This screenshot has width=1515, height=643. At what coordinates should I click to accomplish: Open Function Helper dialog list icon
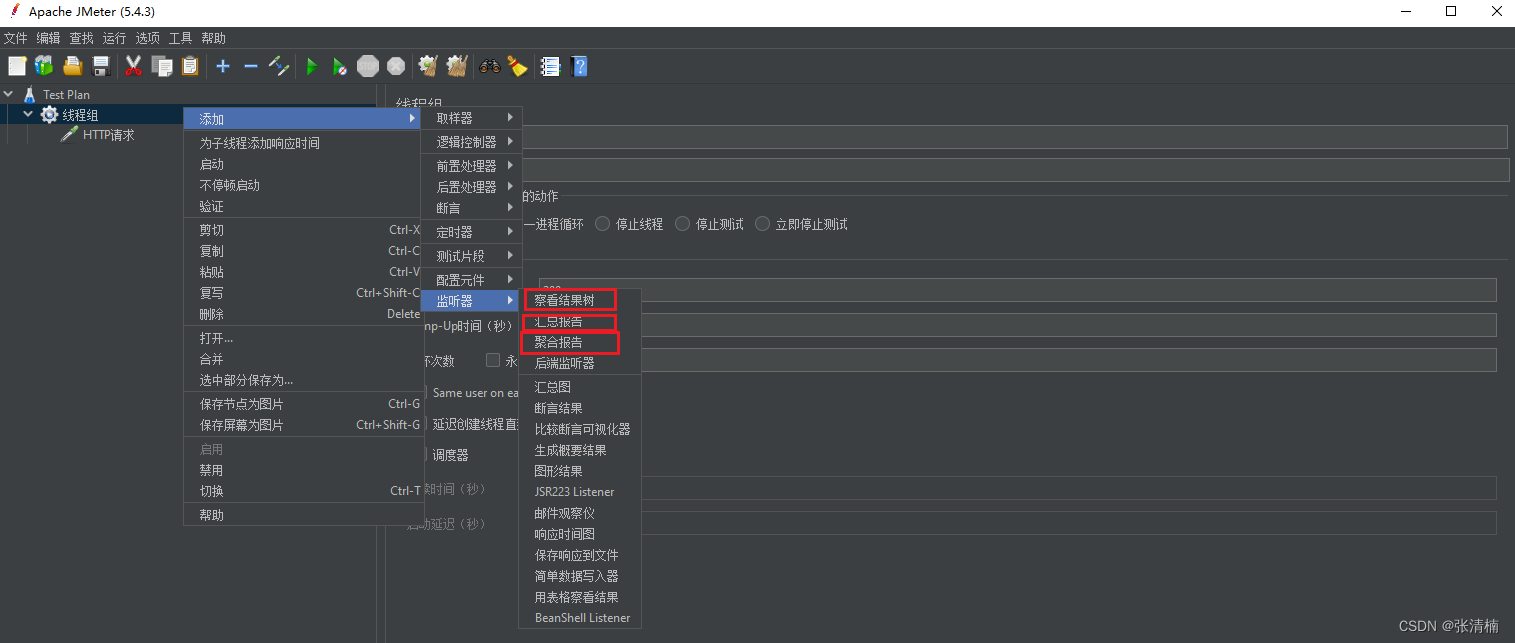[x=550, y=66]
